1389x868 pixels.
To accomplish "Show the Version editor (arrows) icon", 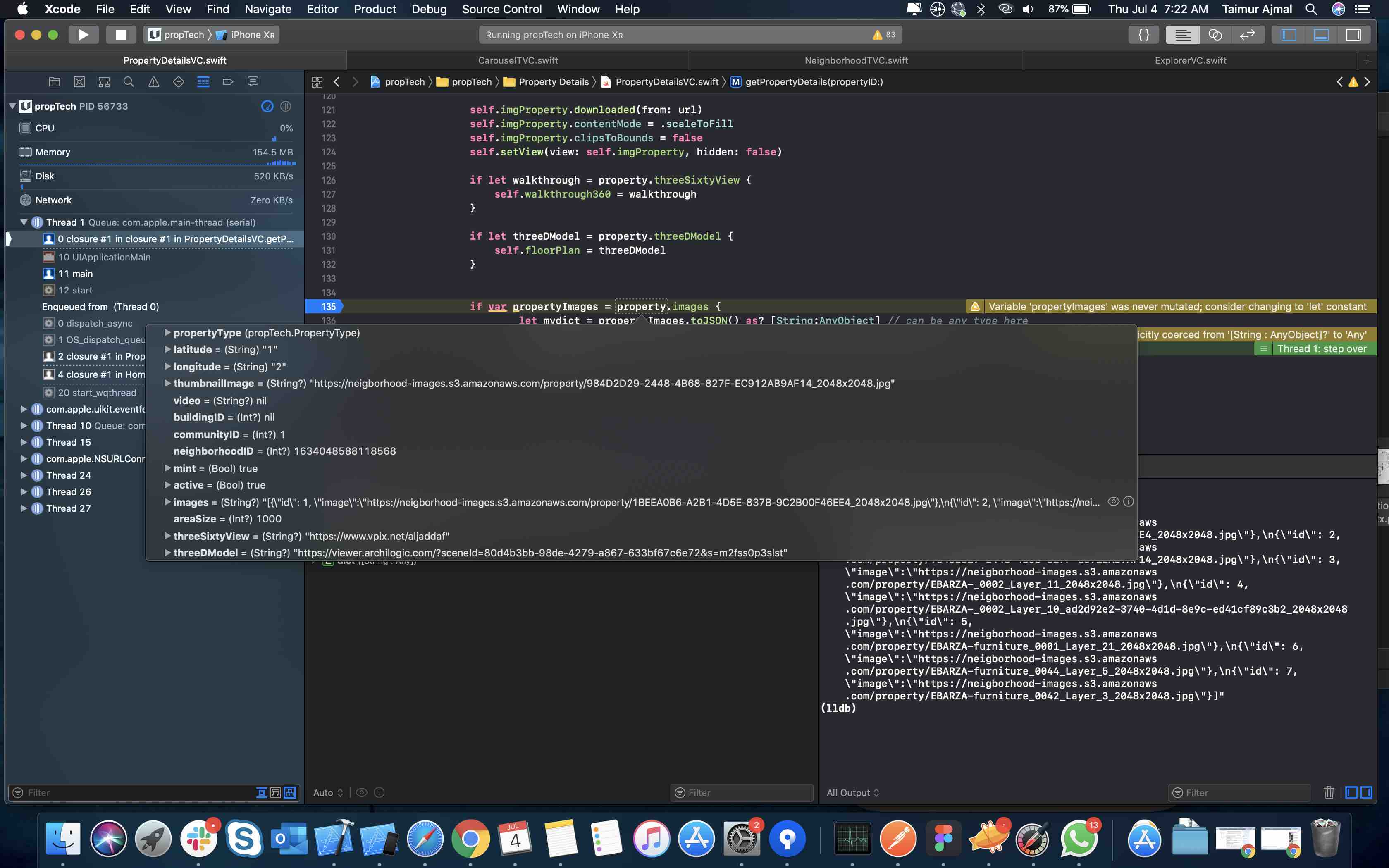I will coord(1247,34).
